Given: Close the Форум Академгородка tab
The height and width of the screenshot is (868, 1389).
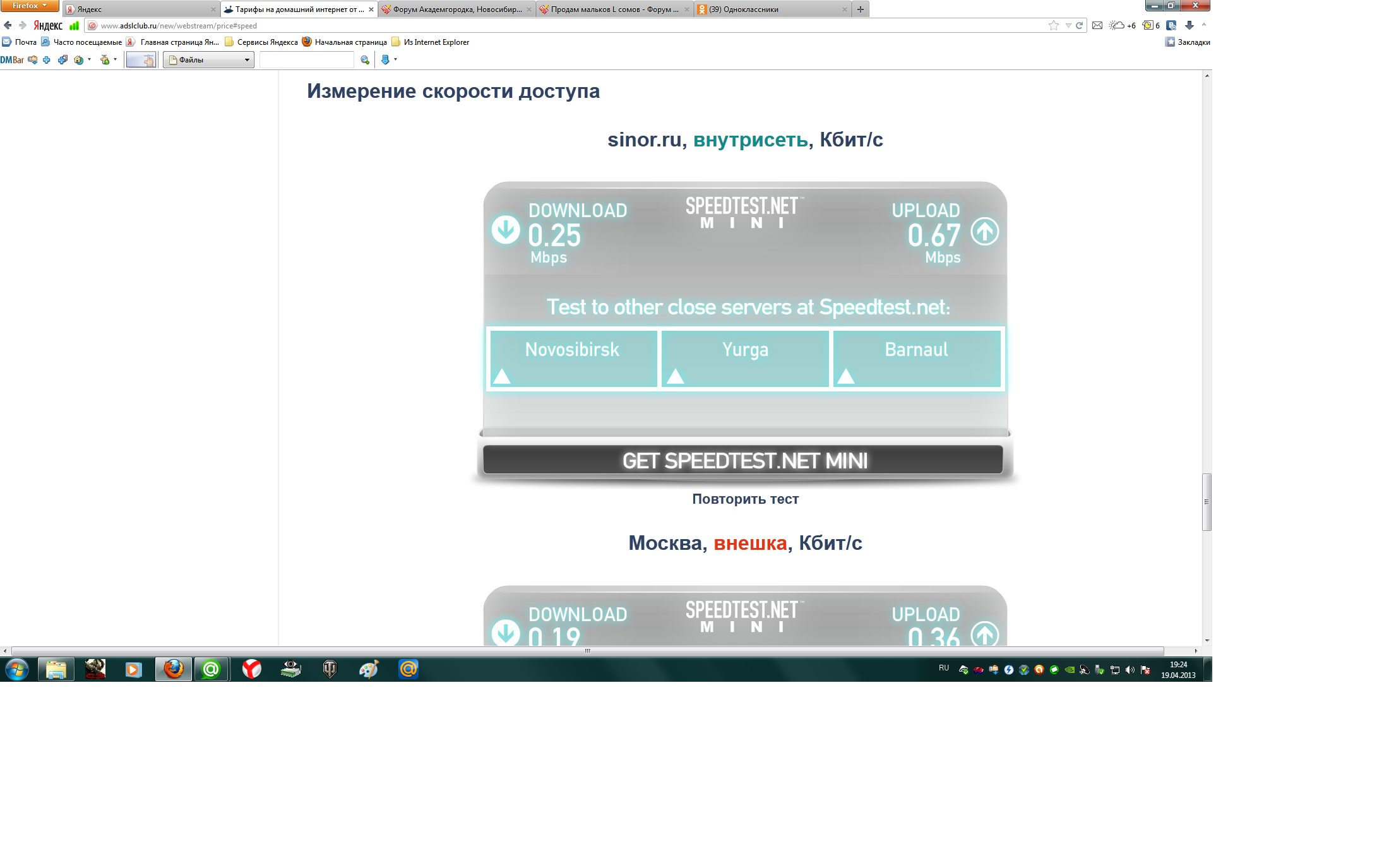Looking at the screenshot, I should 528,9.
